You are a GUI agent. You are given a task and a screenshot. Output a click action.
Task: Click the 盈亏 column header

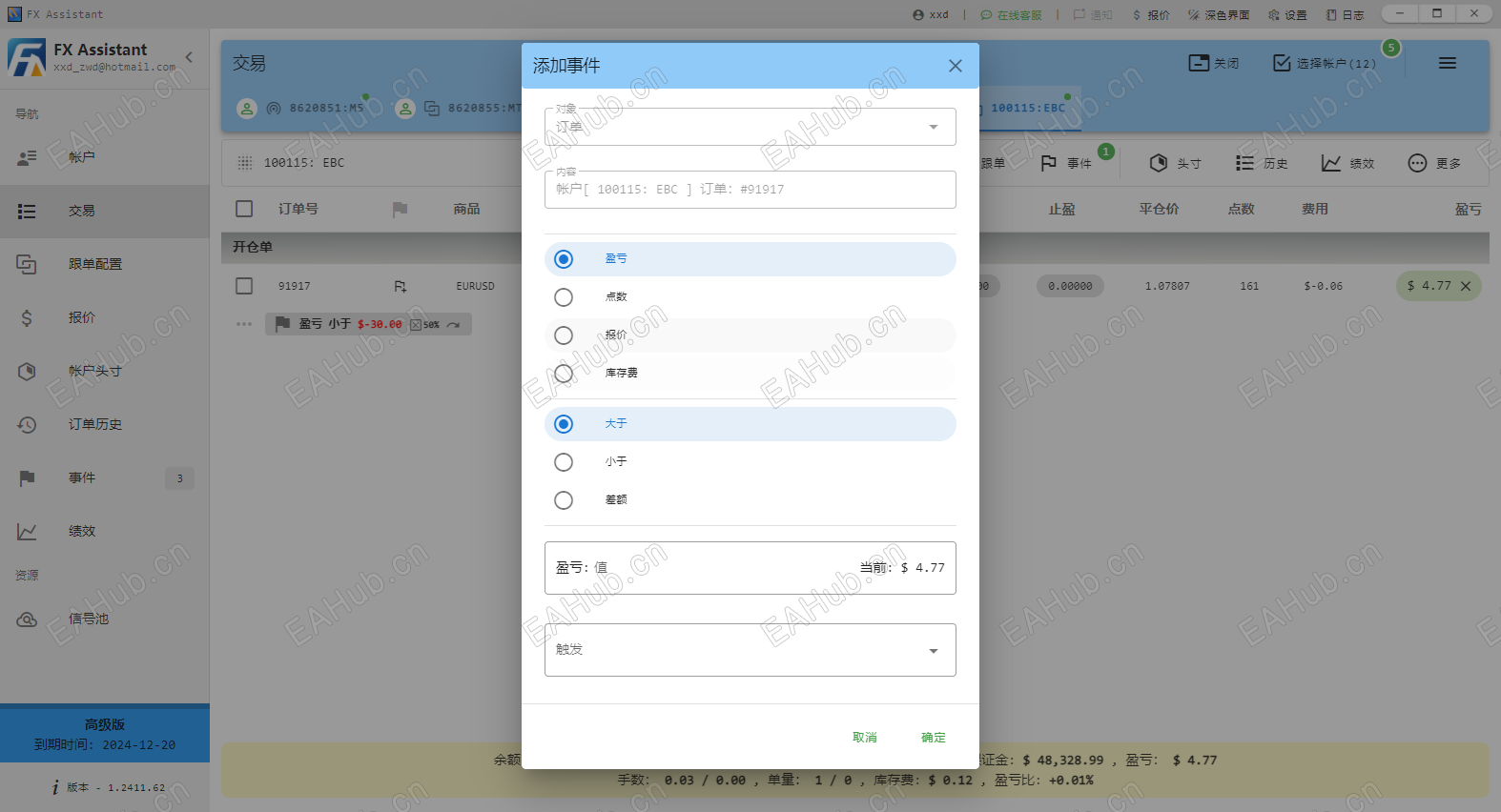click(x=1468, y=209)
